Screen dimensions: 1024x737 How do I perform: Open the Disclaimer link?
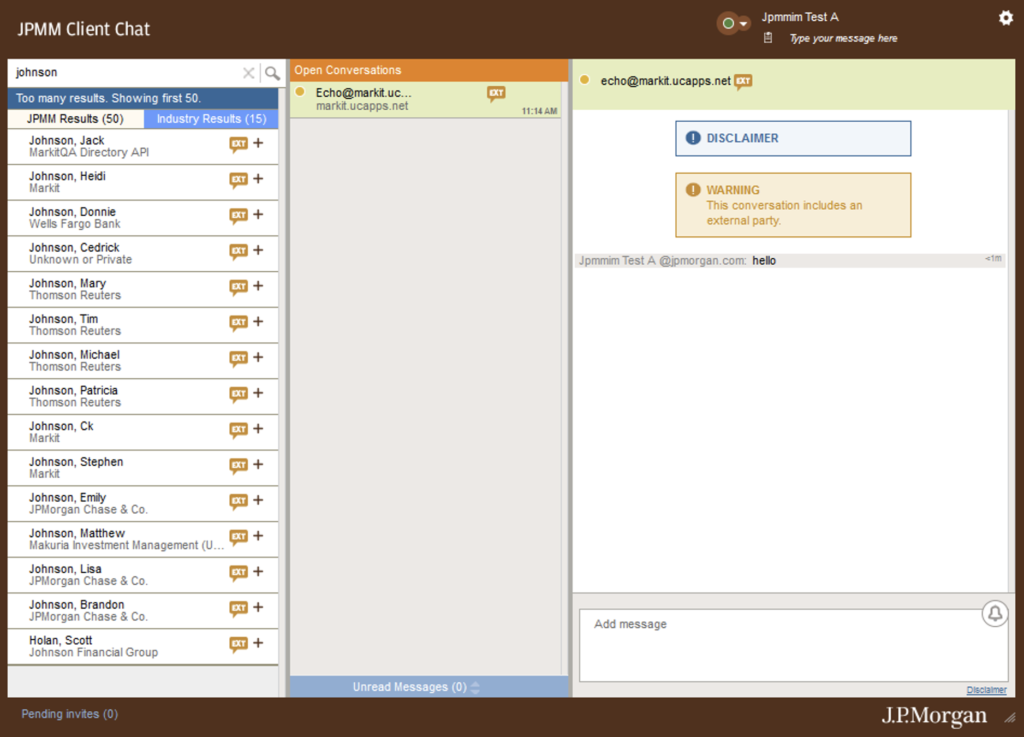(x=986, y=690)
